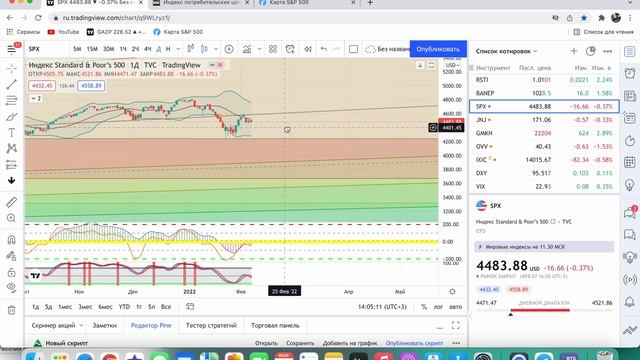Open the Тестер стратегий tab
Screen dimensions: 640x360
[x=211, y=325]
